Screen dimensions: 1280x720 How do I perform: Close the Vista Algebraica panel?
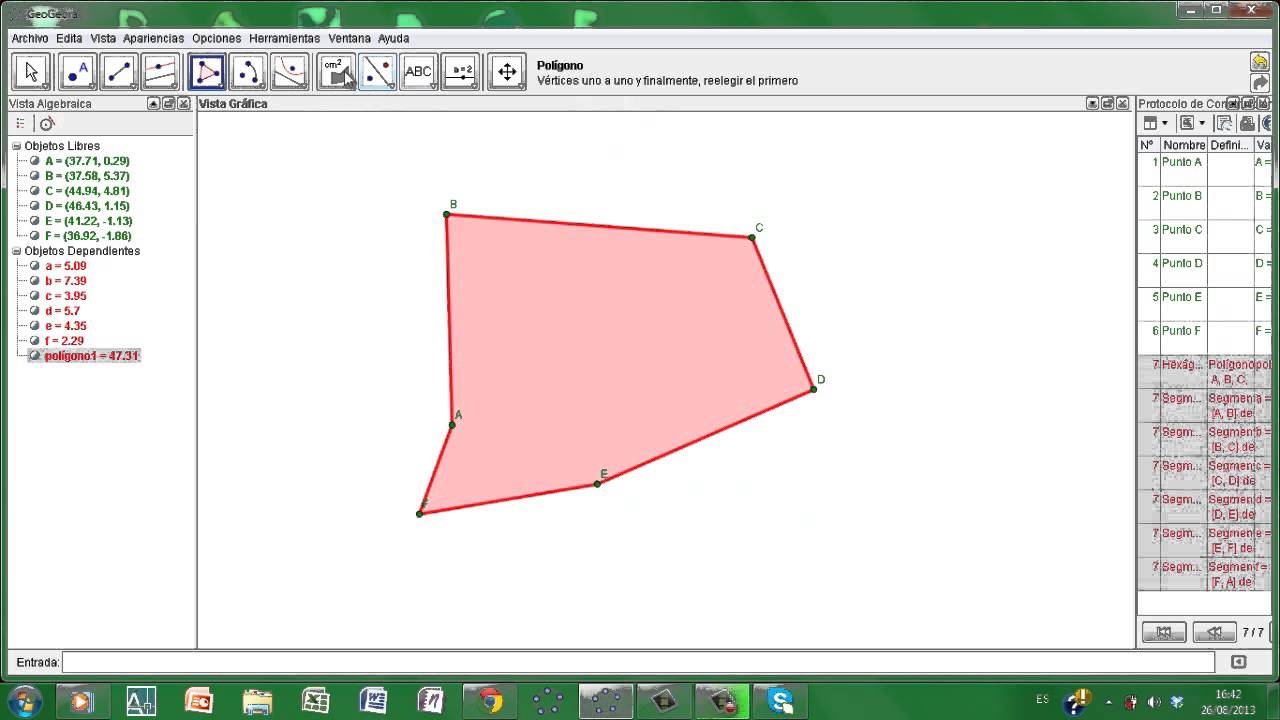tap(185, 104)
